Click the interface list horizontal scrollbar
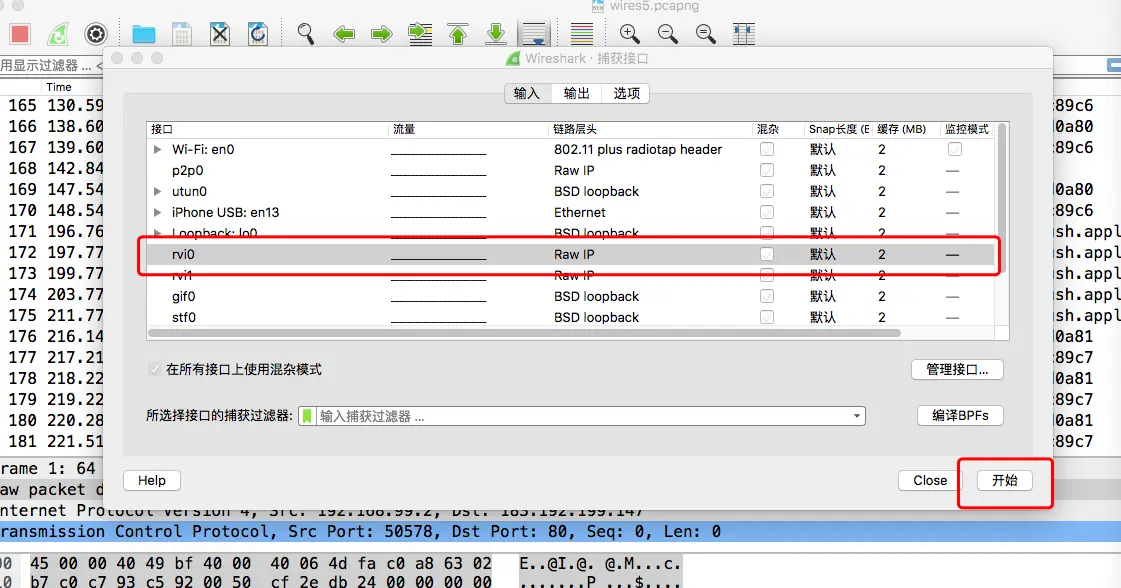 (524, 333)
